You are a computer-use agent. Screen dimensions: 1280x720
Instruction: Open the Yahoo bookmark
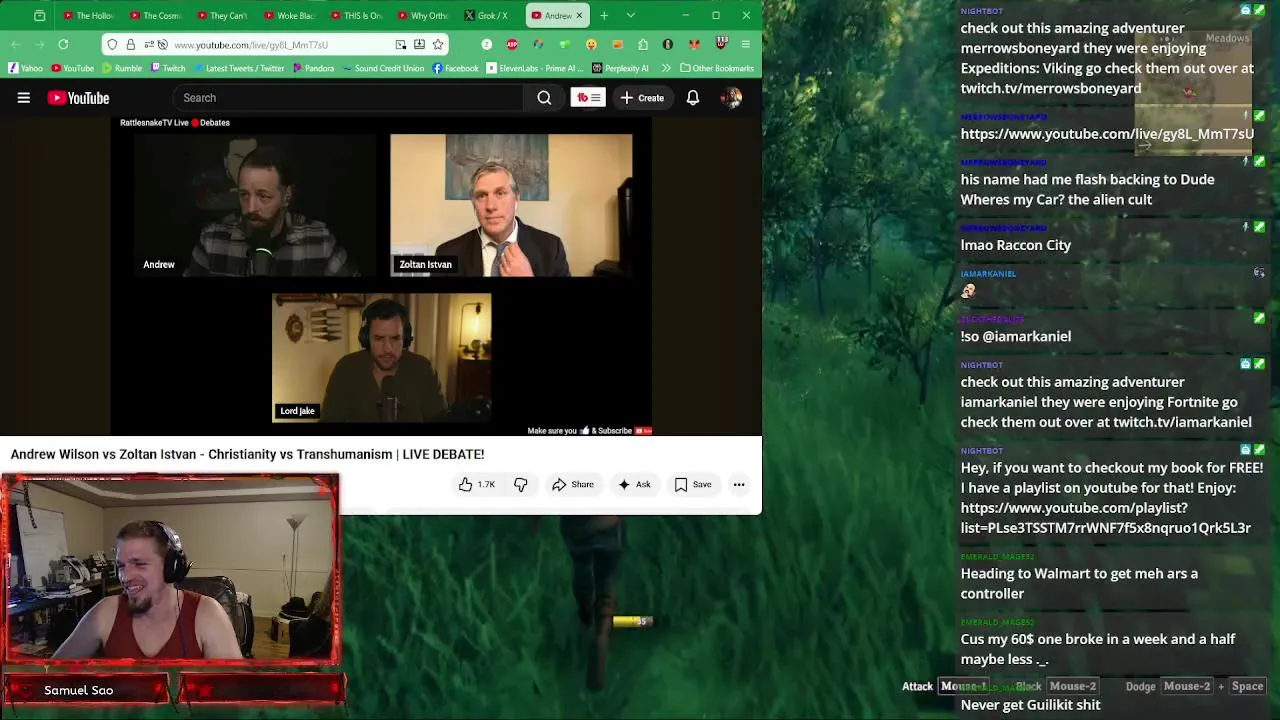(26, 68)
